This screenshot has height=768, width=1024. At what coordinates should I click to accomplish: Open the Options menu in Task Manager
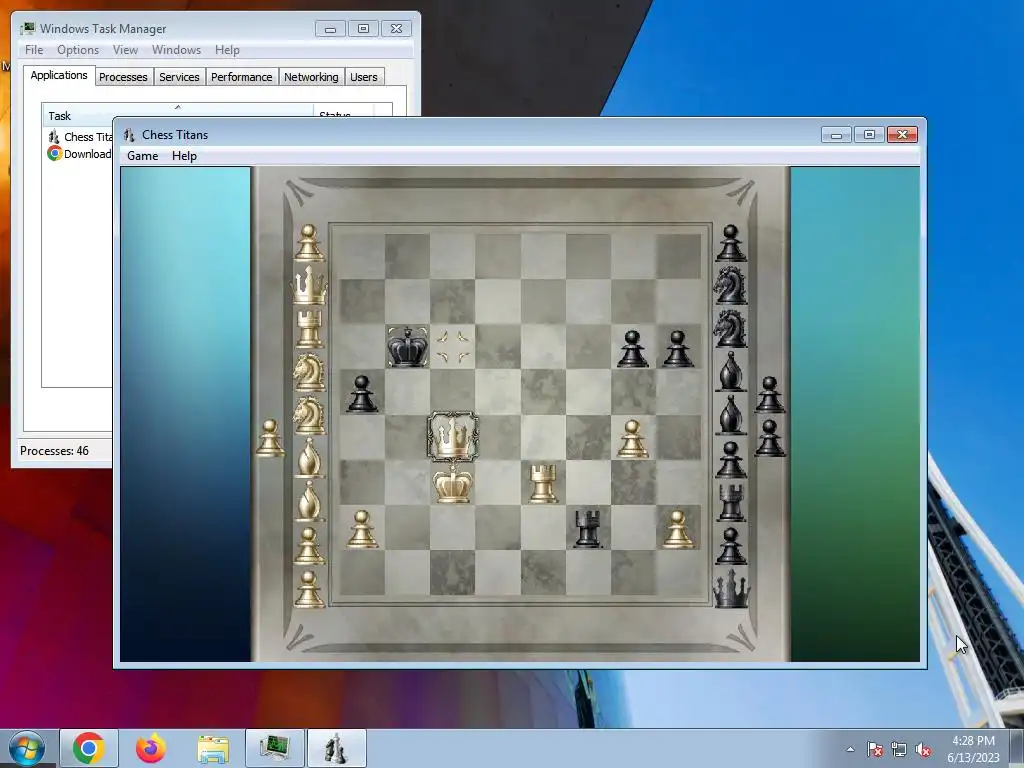point(78,50)
